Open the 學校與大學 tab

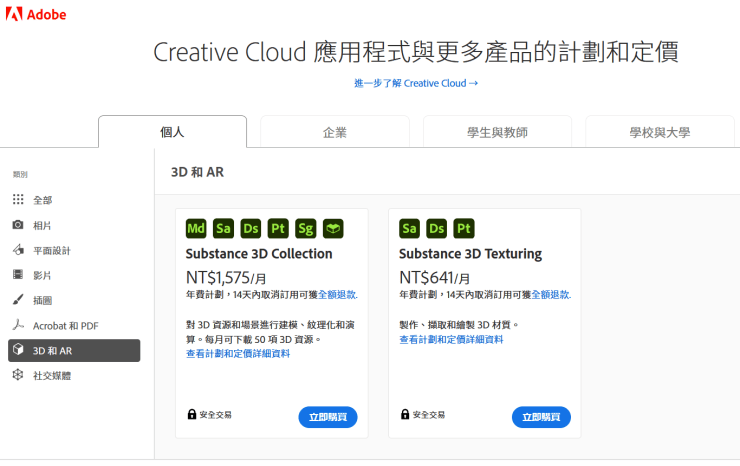tap(660, 132)
